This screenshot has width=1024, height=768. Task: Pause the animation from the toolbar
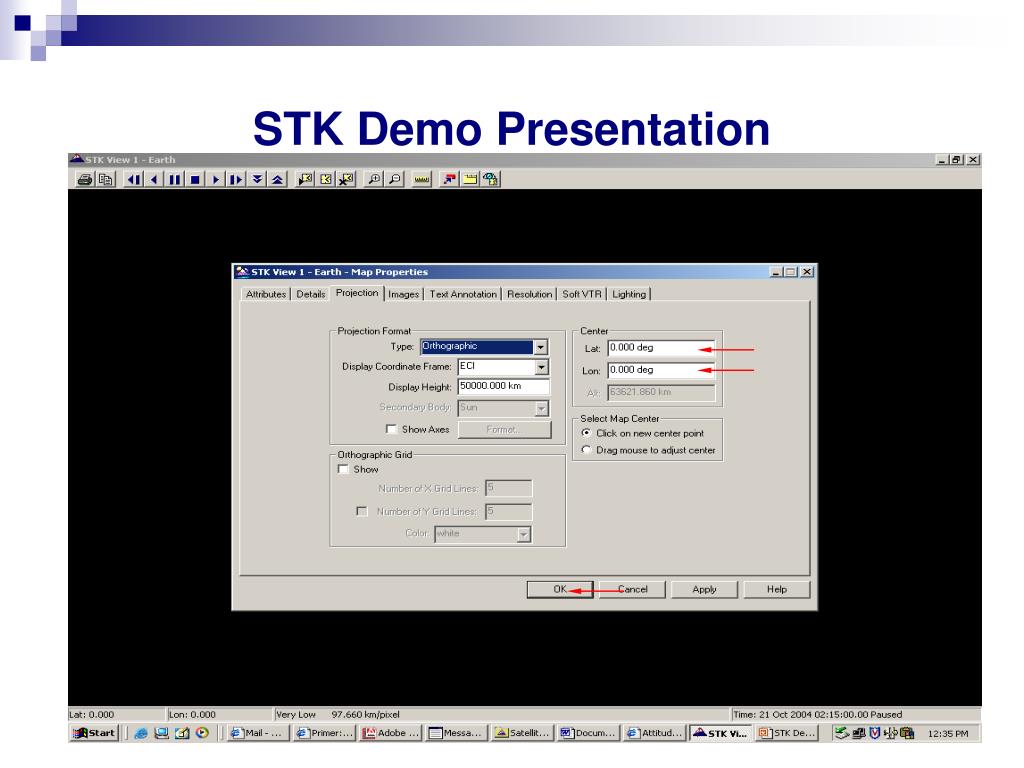coord(174,179)
